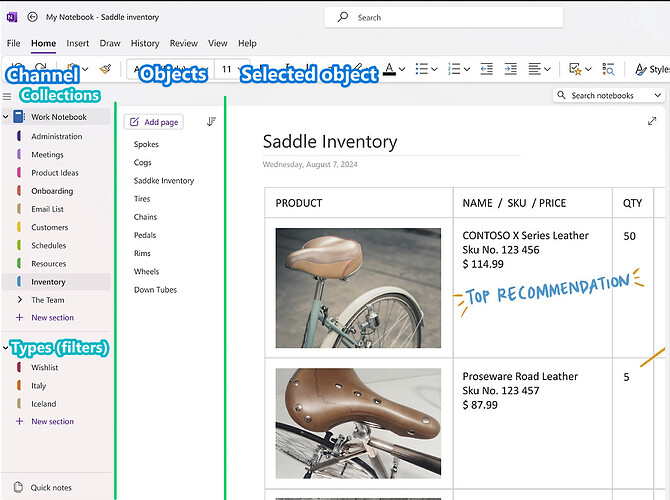Open the Meetings section
Image resolution: width=670 pixels, height=500 pixels.
click(56, 154)
